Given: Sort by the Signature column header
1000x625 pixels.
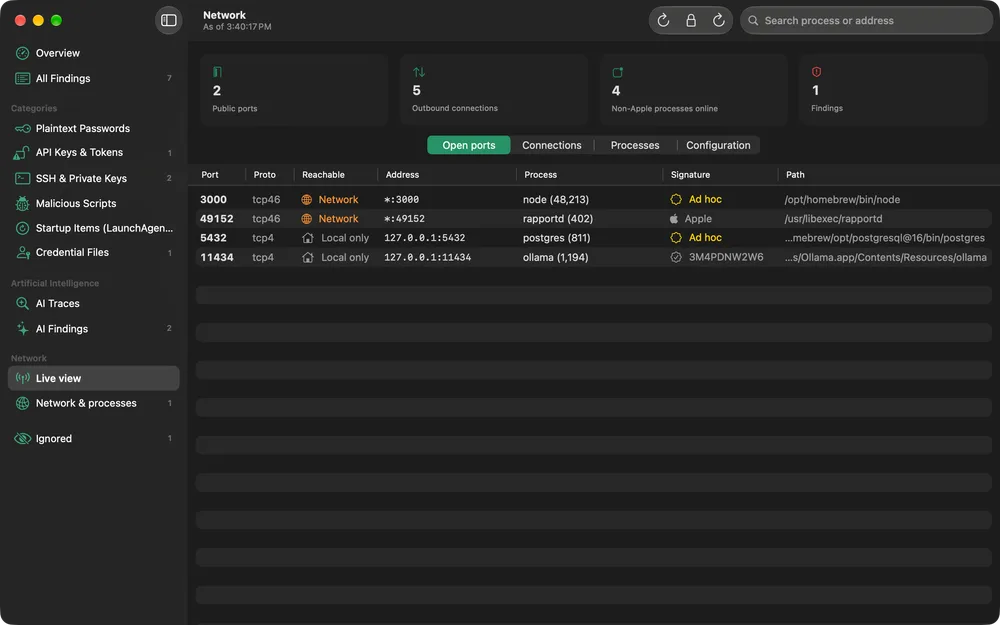Looking at the screenshot, I should 690,175.
